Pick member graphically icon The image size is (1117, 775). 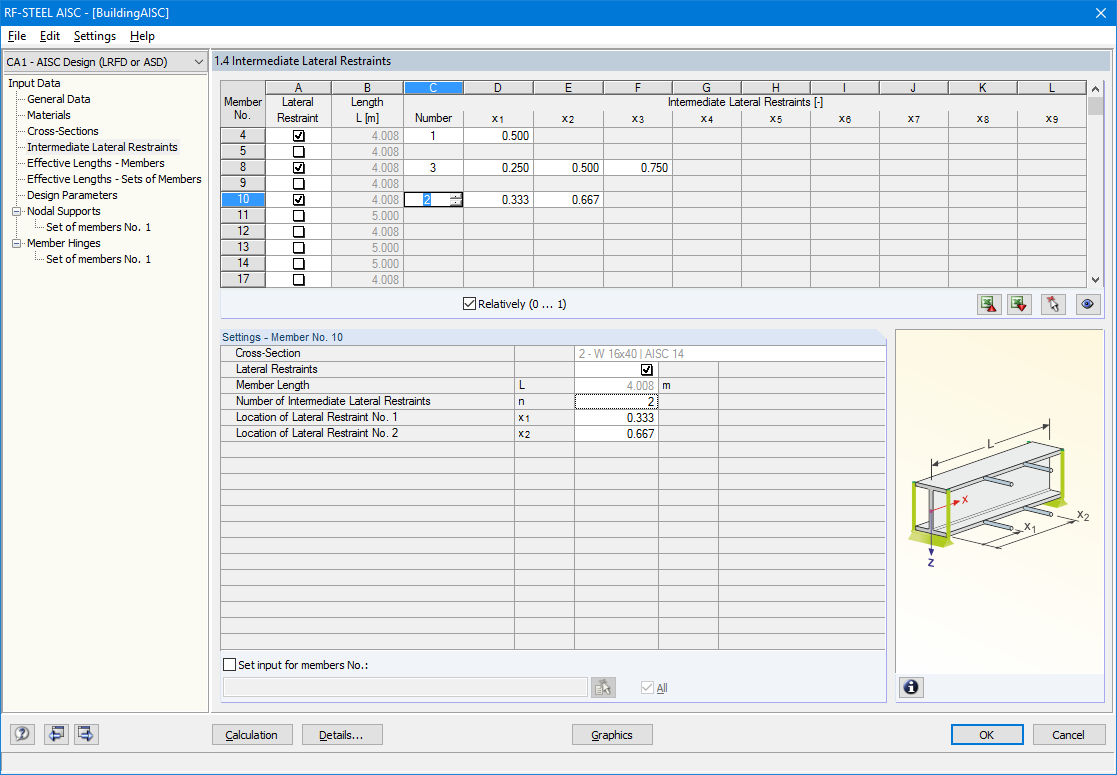click(x=1053, y=304)
